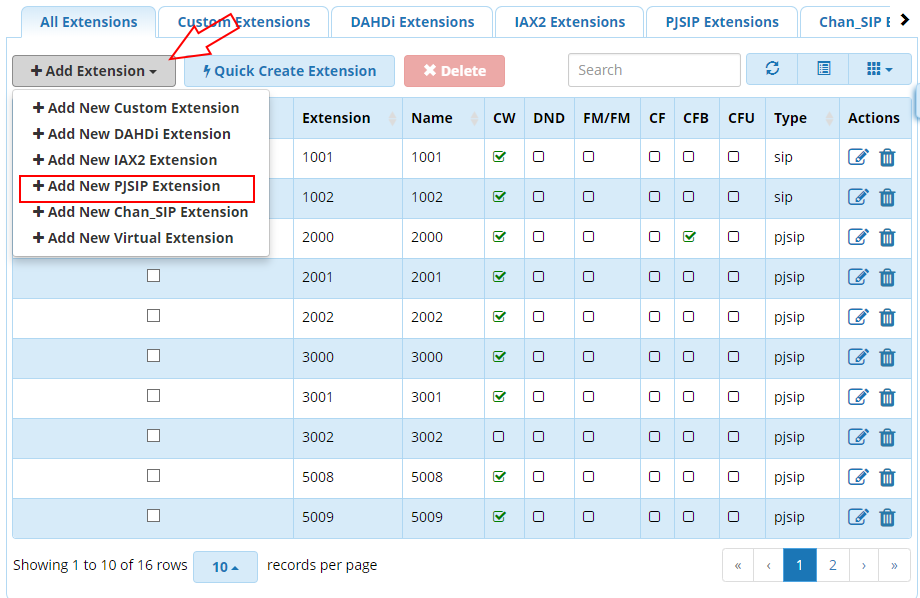Viewport: 920px width, 598px height.
Task: Switch to the IAX2 Extensions tab
Action: click(x=569, y=22)
